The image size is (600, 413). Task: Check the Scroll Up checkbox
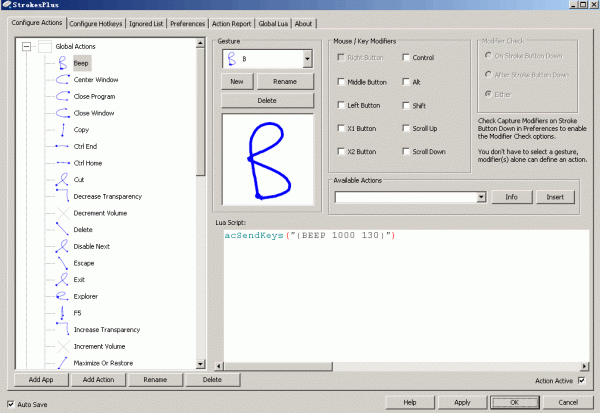[x=406, y=128]
